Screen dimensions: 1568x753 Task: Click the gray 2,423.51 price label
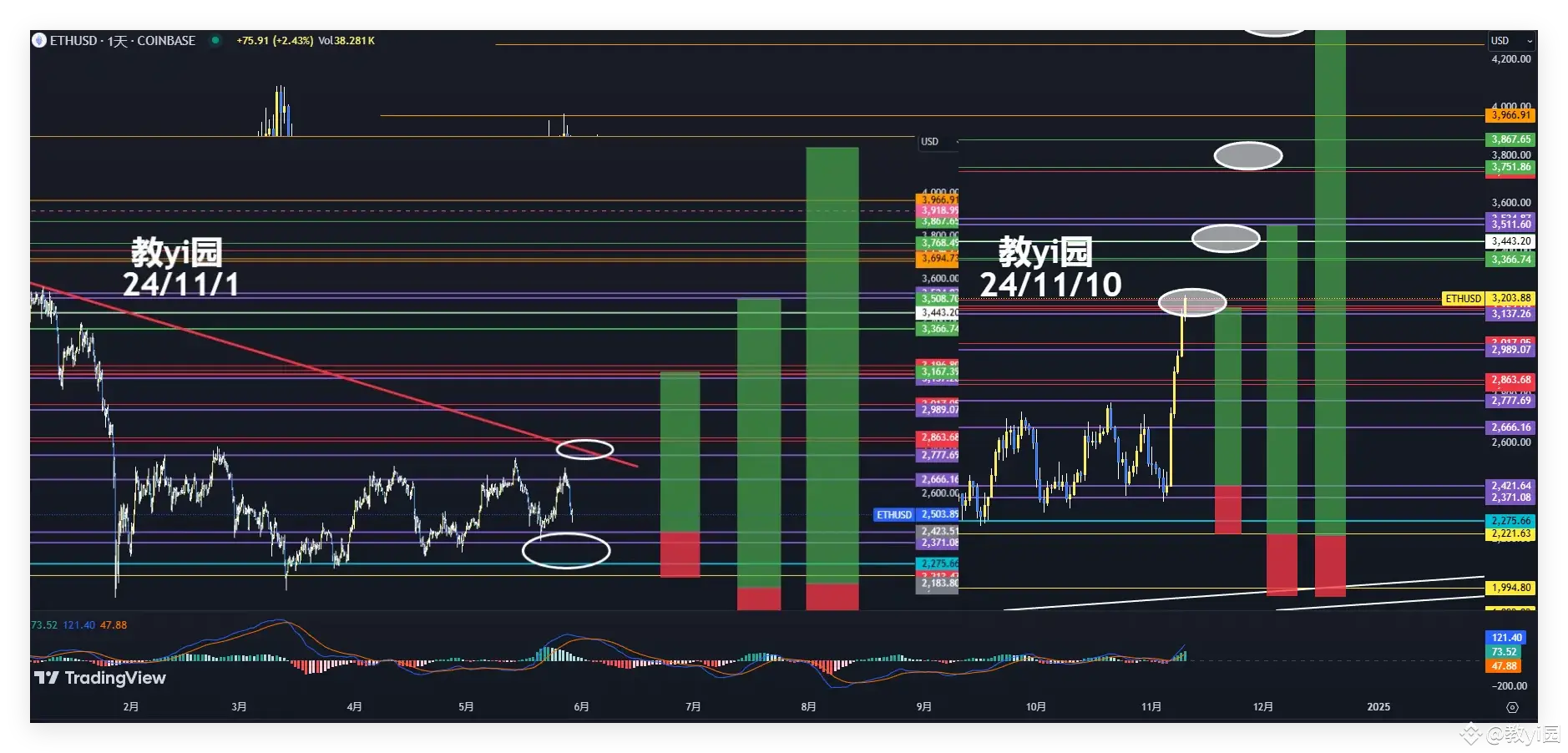coord(939,531)
